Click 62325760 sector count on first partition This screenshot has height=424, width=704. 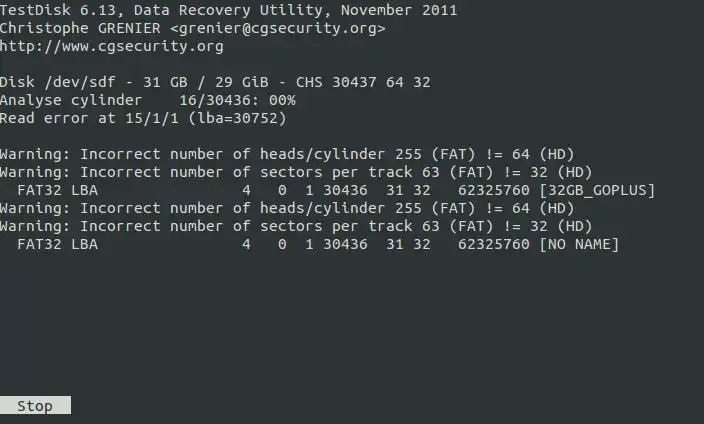click(493, 190)
